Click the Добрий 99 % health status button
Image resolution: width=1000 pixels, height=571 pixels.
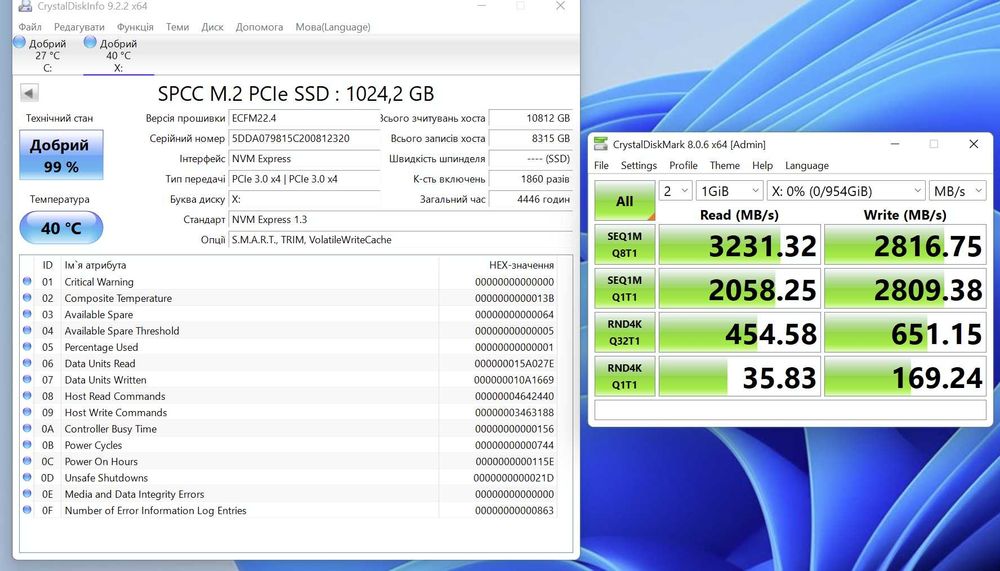[61, 155]
